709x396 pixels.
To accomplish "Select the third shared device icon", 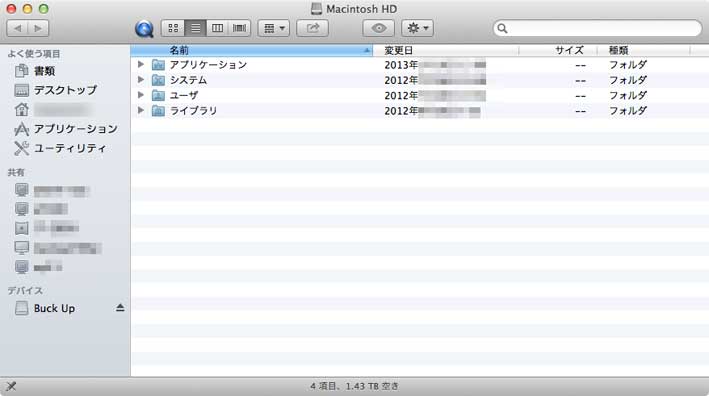I will coord(22,228).
